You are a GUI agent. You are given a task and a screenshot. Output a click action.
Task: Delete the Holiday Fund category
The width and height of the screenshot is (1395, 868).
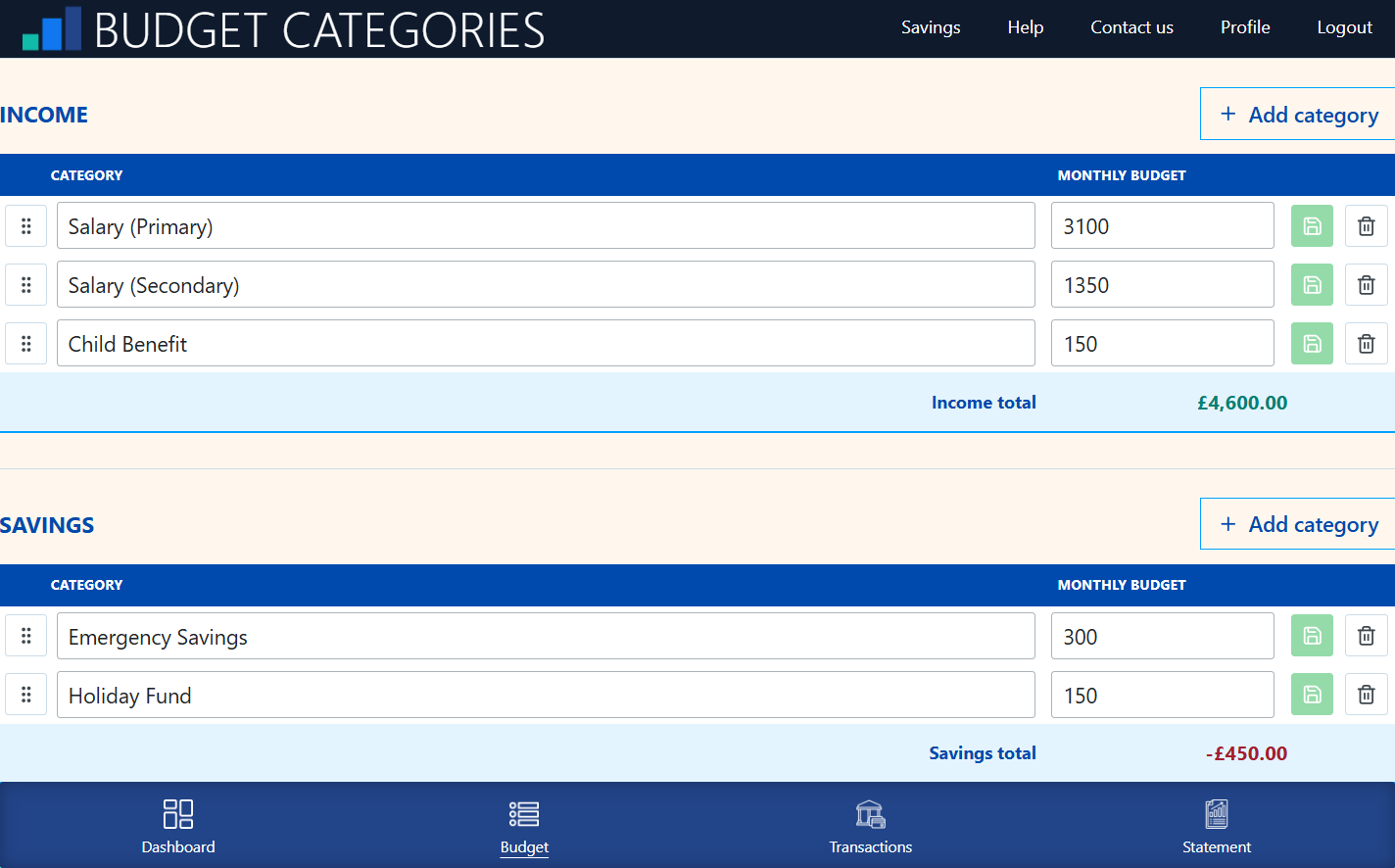(x=1366, y=695)
